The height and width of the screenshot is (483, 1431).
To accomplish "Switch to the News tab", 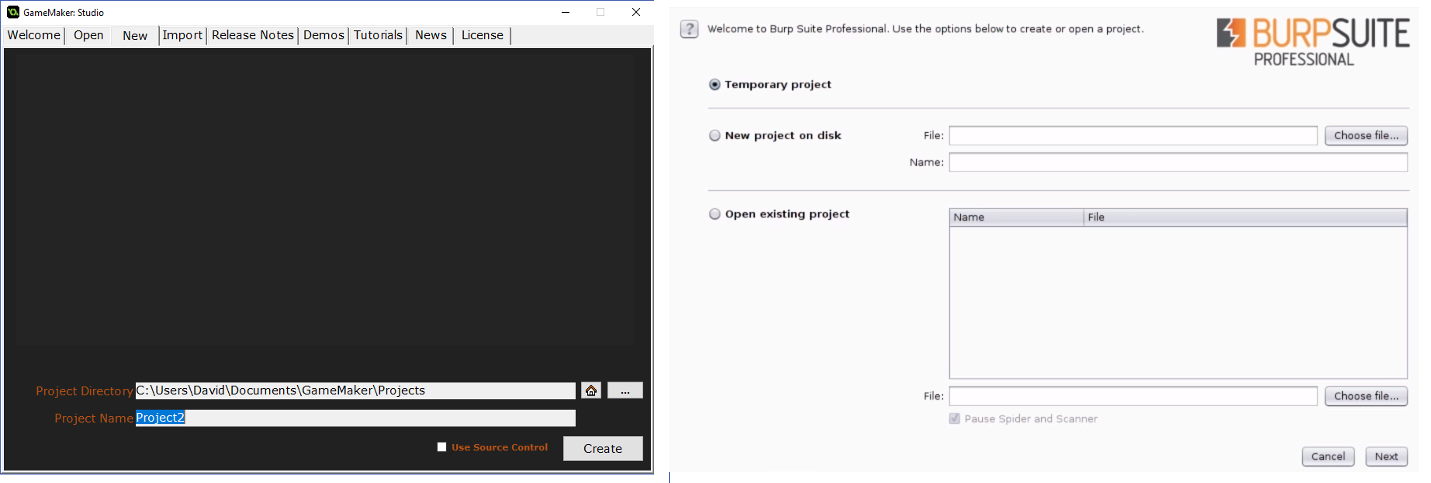I will [x=431, y=35].
